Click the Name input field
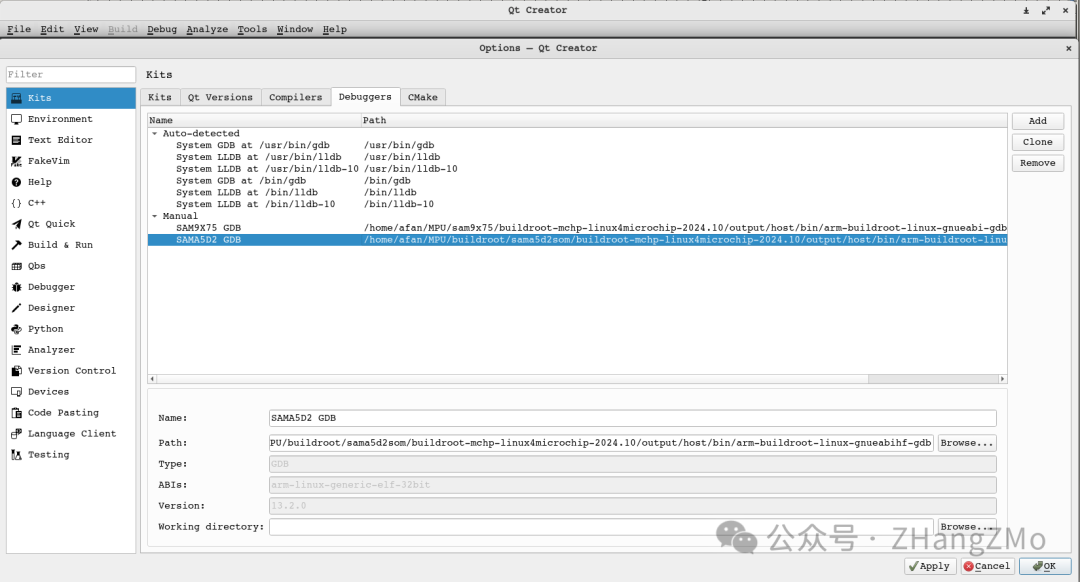The image size is (1080, 582). (632, 418)
